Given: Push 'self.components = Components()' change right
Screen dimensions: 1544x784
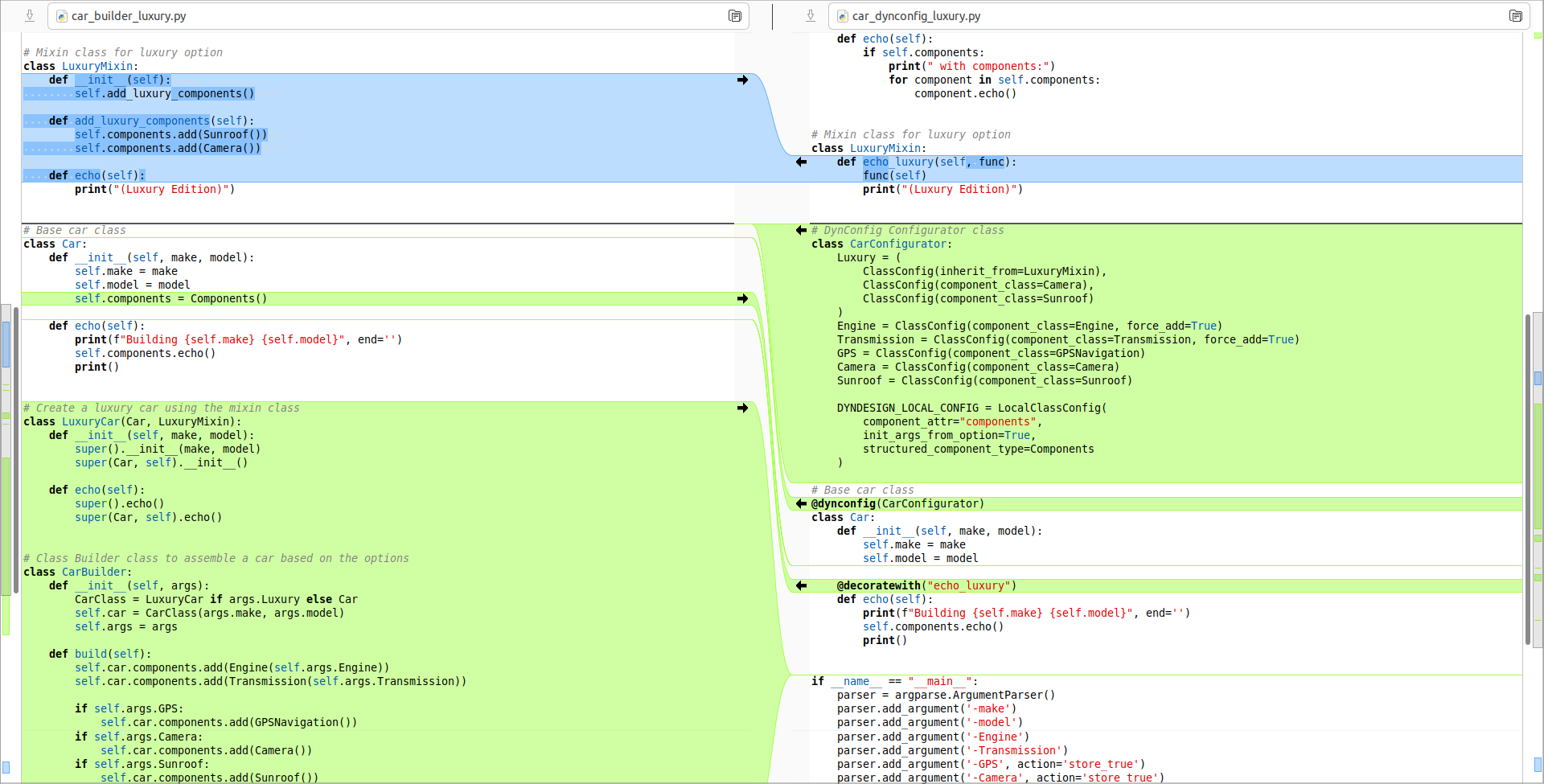Looking at the screenshot, I should pos(742,299).
